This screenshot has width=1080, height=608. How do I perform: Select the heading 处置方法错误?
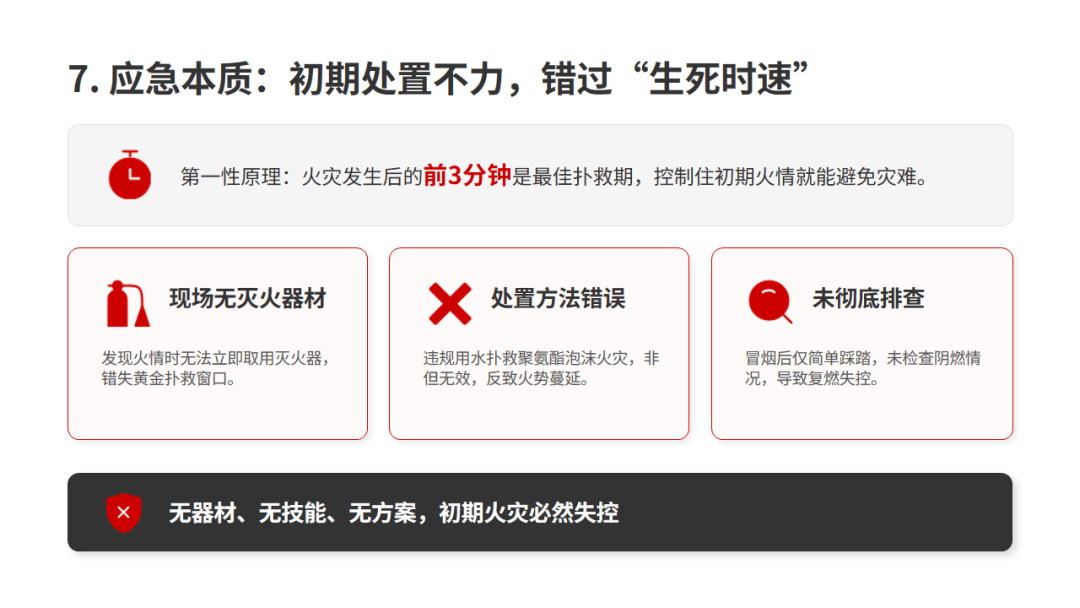pos(558,299)
